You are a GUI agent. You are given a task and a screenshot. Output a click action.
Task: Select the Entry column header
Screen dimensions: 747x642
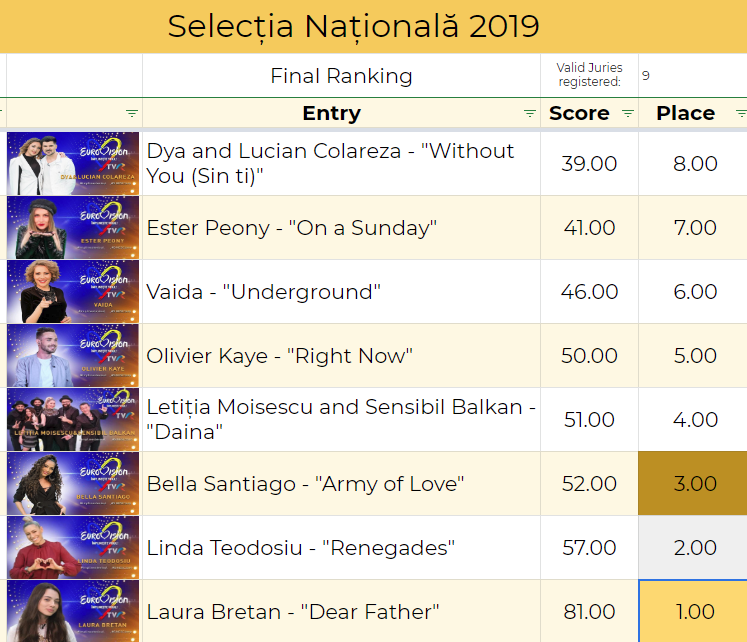tap(342, 113)
